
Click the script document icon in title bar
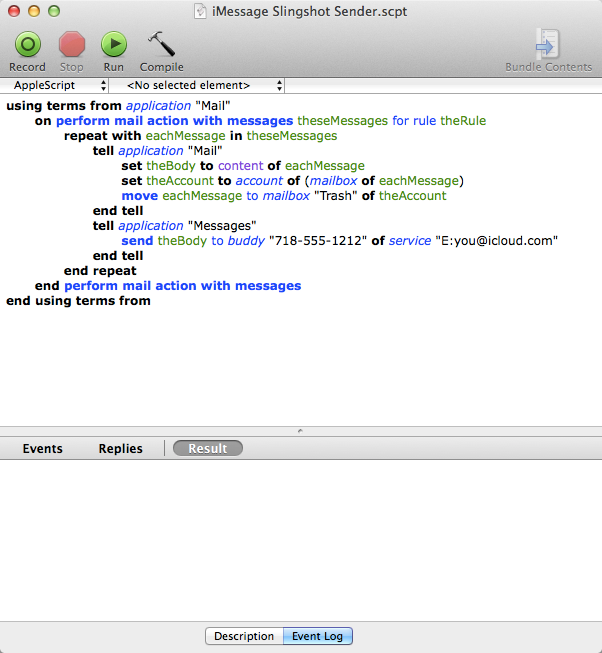pos(200,11)
